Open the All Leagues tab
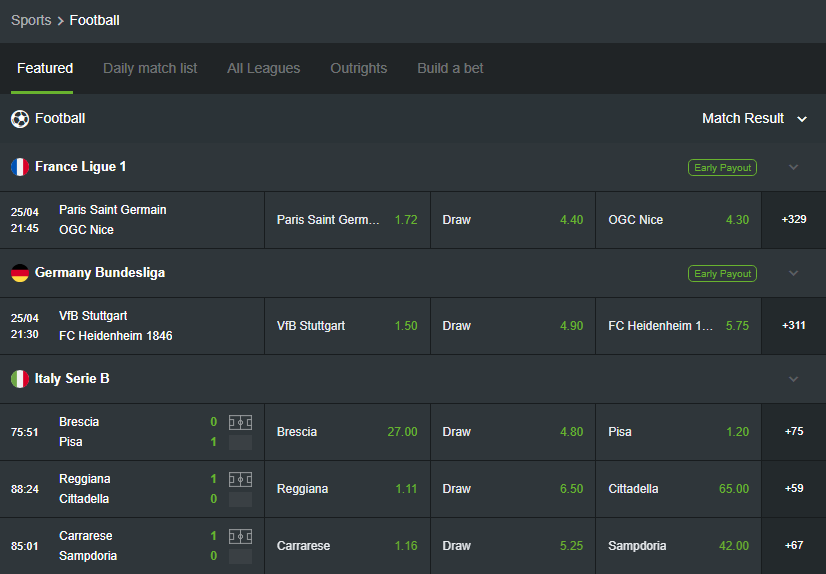 tap(263, 68)
